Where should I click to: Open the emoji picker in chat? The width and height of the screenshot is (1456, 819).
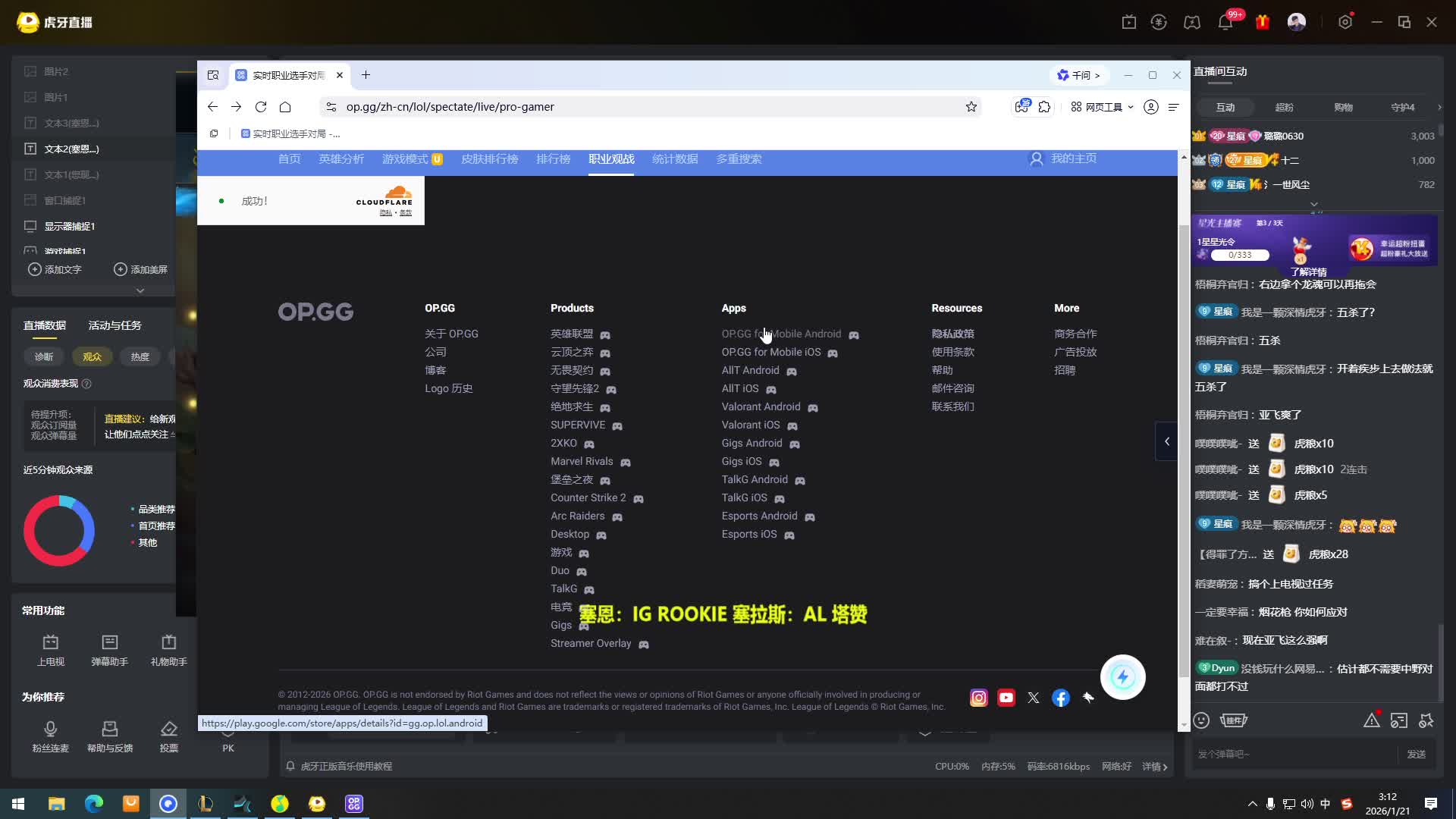(x=1201, y=720)
